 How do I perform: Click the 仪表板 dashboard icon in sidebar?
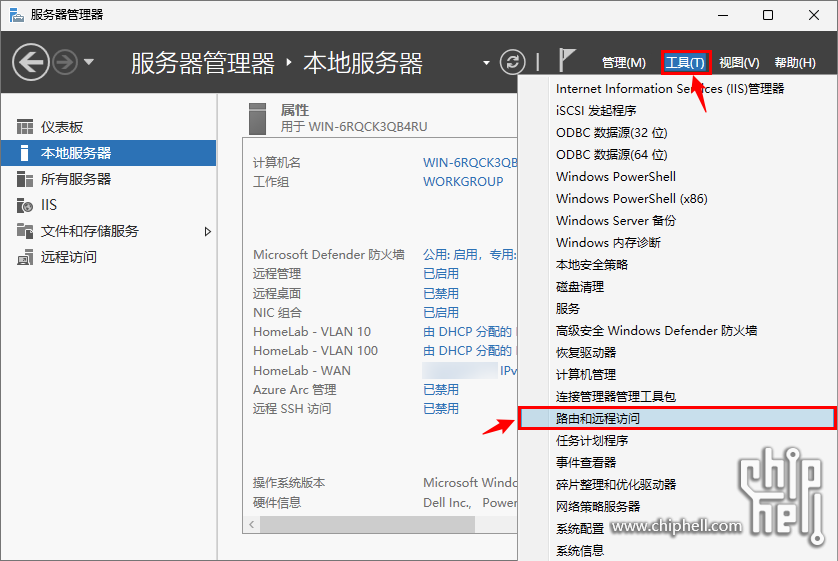point(25,127)
